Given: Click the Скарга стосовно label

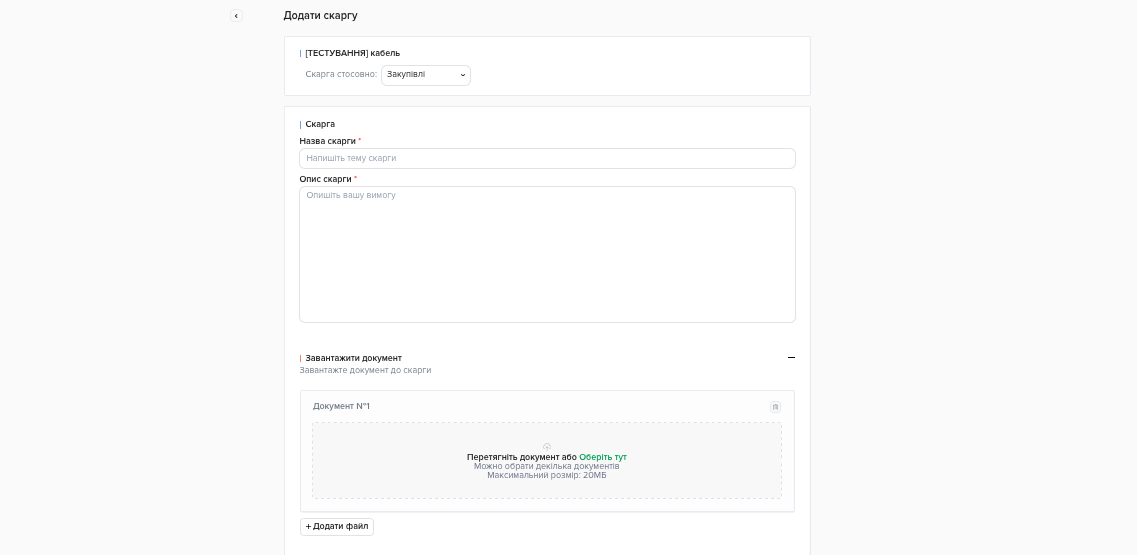Looking at the screenshot, I should tap(341, 75).
